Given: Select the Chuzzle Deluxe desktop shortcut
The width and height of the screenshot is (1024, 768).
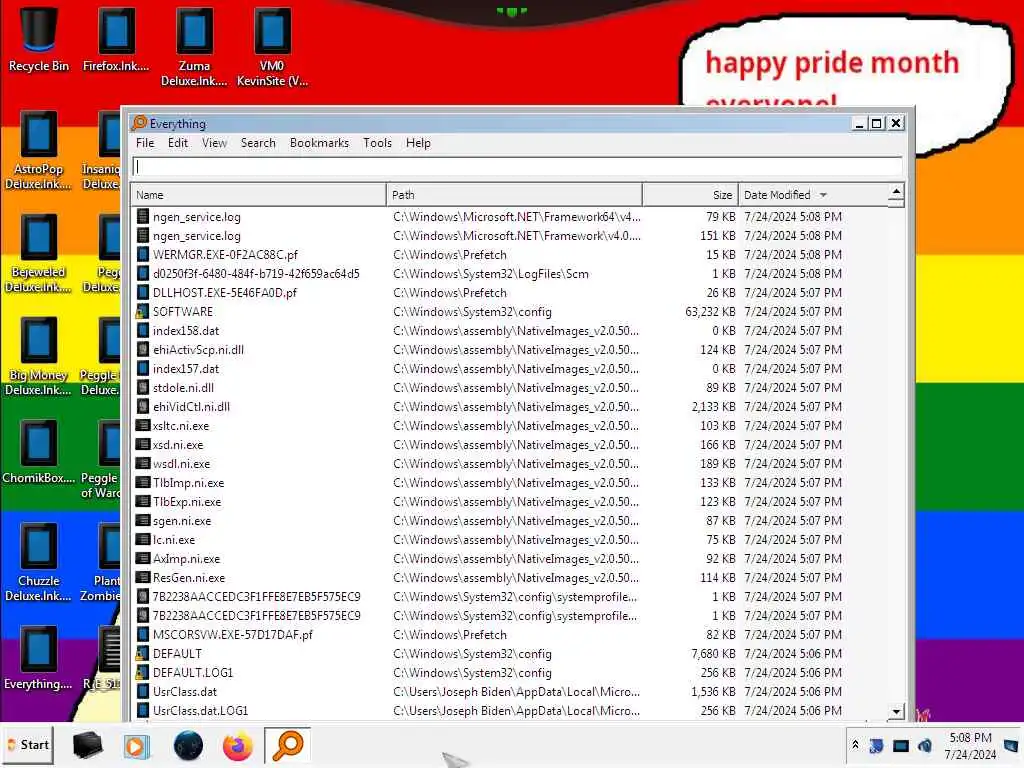Looking at the screenshot, I should [39, 562].
